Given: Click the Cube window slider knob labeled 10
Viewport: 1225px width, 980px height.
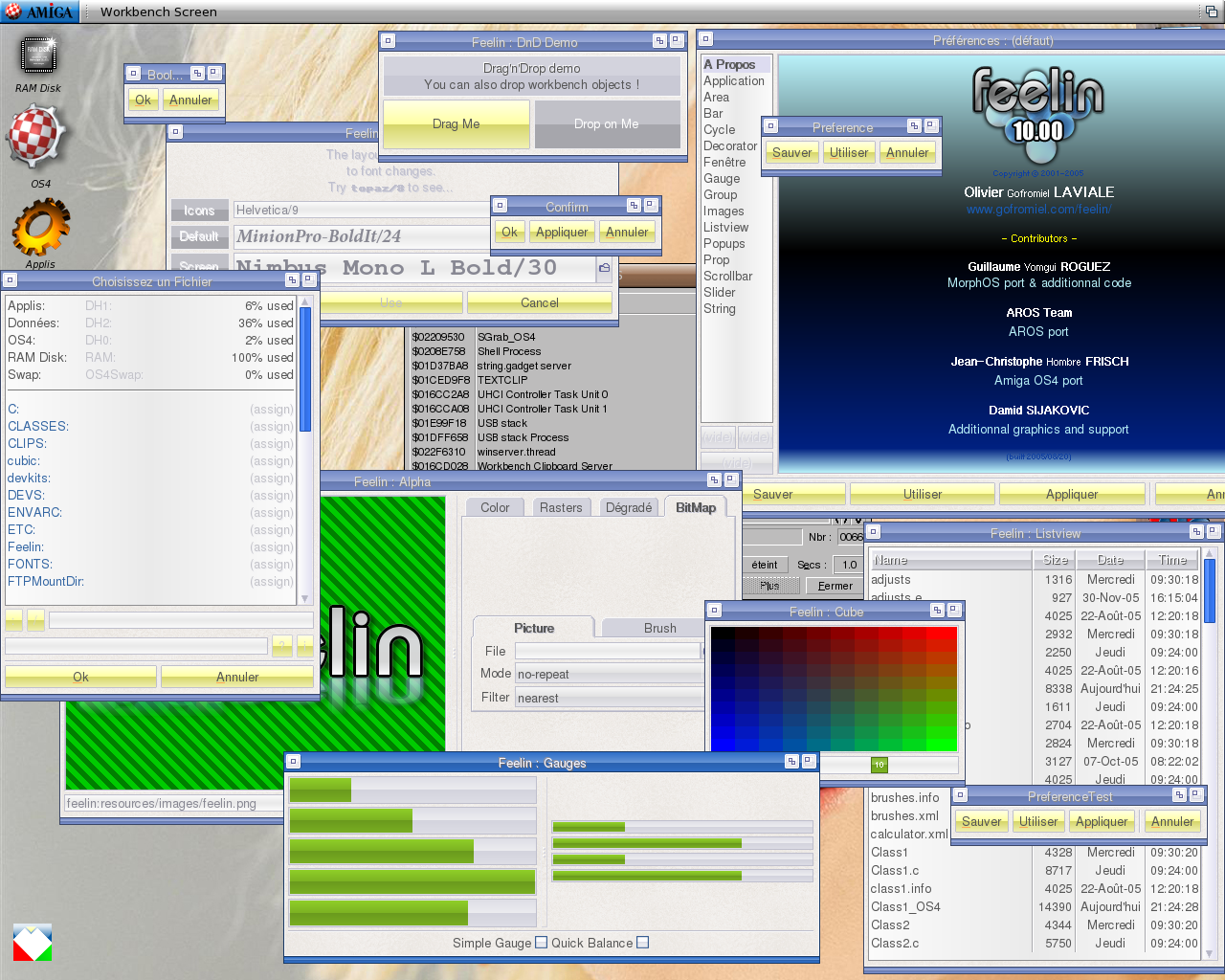Looking at the screenshot, I should (x=879, y=765).
